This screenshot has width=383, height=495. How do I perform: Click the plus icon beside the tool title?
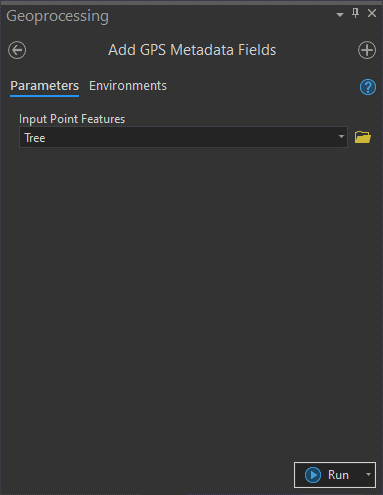367,50
